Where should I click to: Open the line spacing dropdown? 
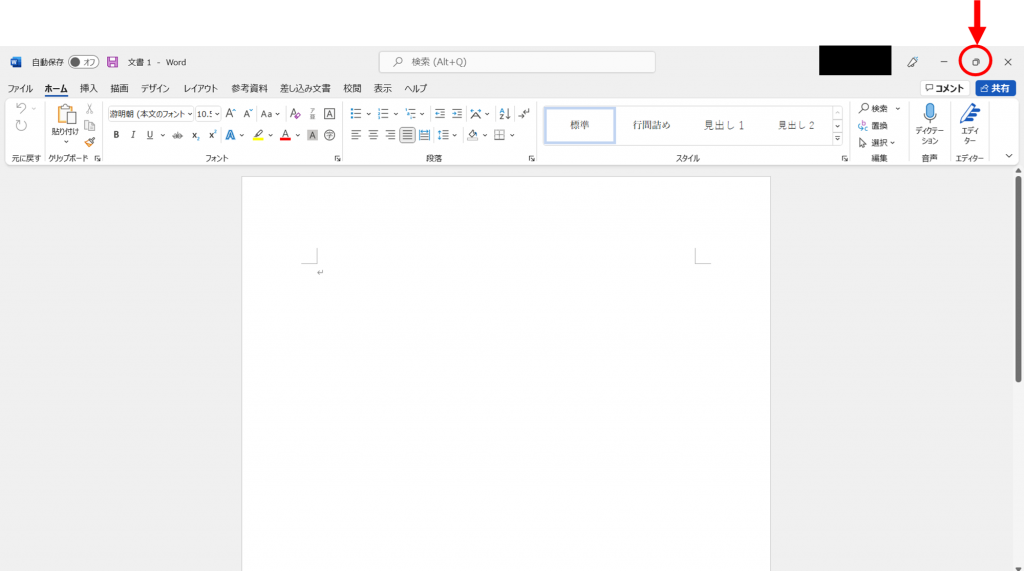pos(447,135)
